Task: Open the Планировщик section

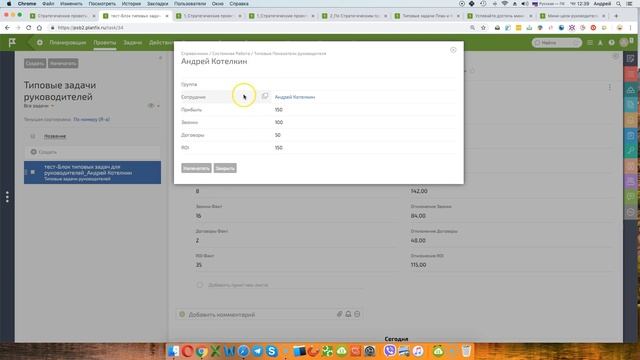Action: click(67, 42)
